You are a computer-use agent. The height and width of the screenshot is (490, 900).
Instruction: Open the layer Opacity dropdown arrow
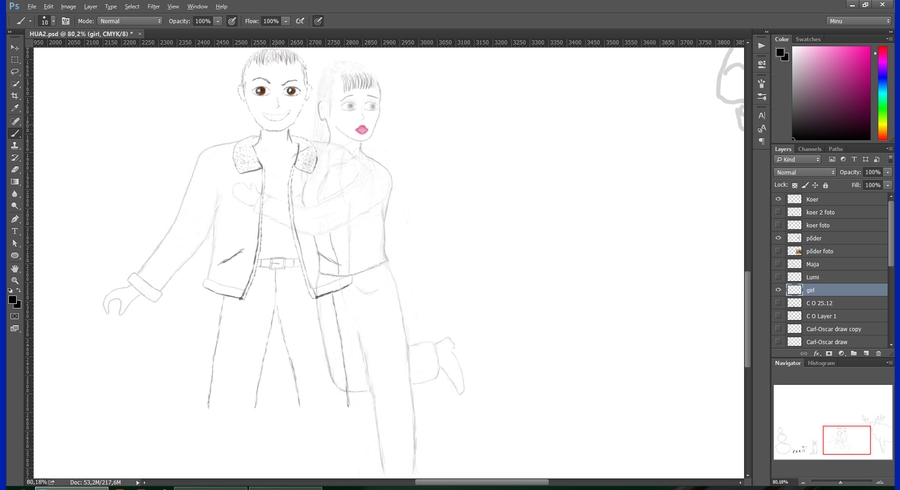[x=887, y=172]
